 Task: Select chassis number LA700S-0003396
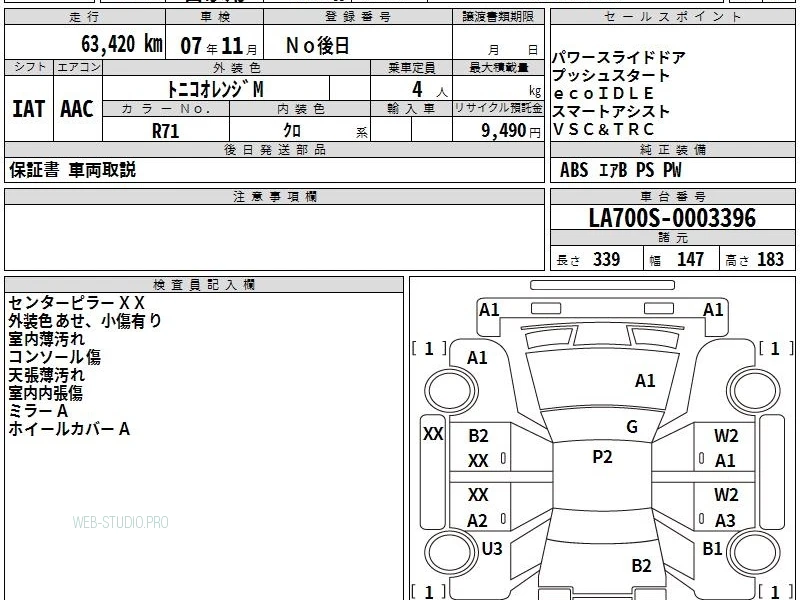(x=672, y=218)
